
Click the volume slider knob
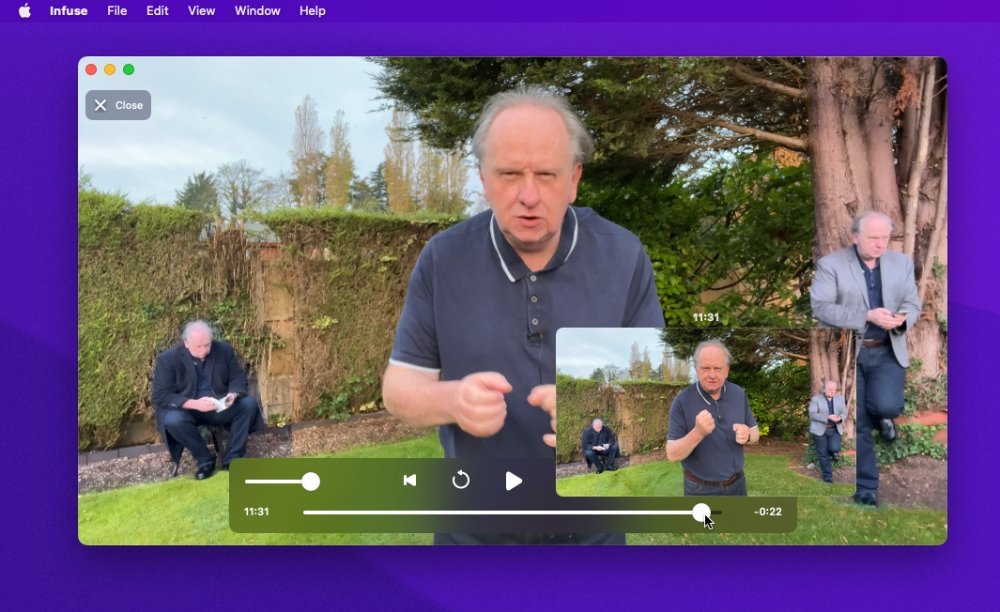(x=311, y=481)
